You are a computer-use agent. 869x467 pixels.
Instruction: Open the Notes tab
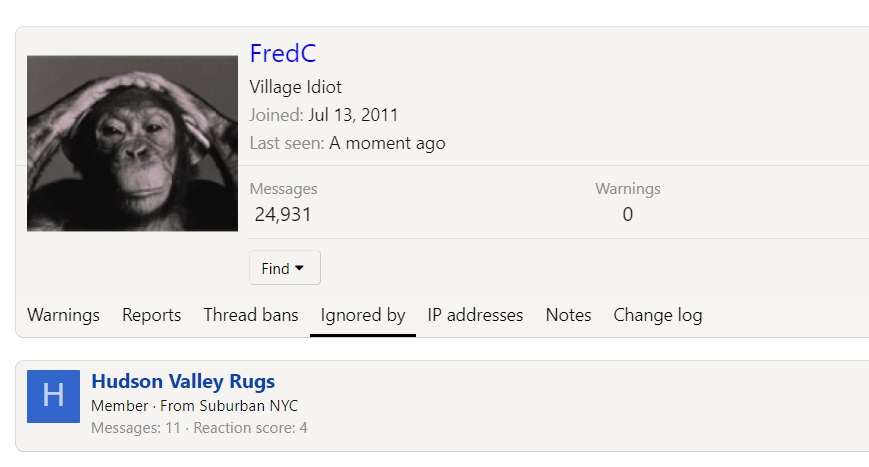[x=568, y=315]
